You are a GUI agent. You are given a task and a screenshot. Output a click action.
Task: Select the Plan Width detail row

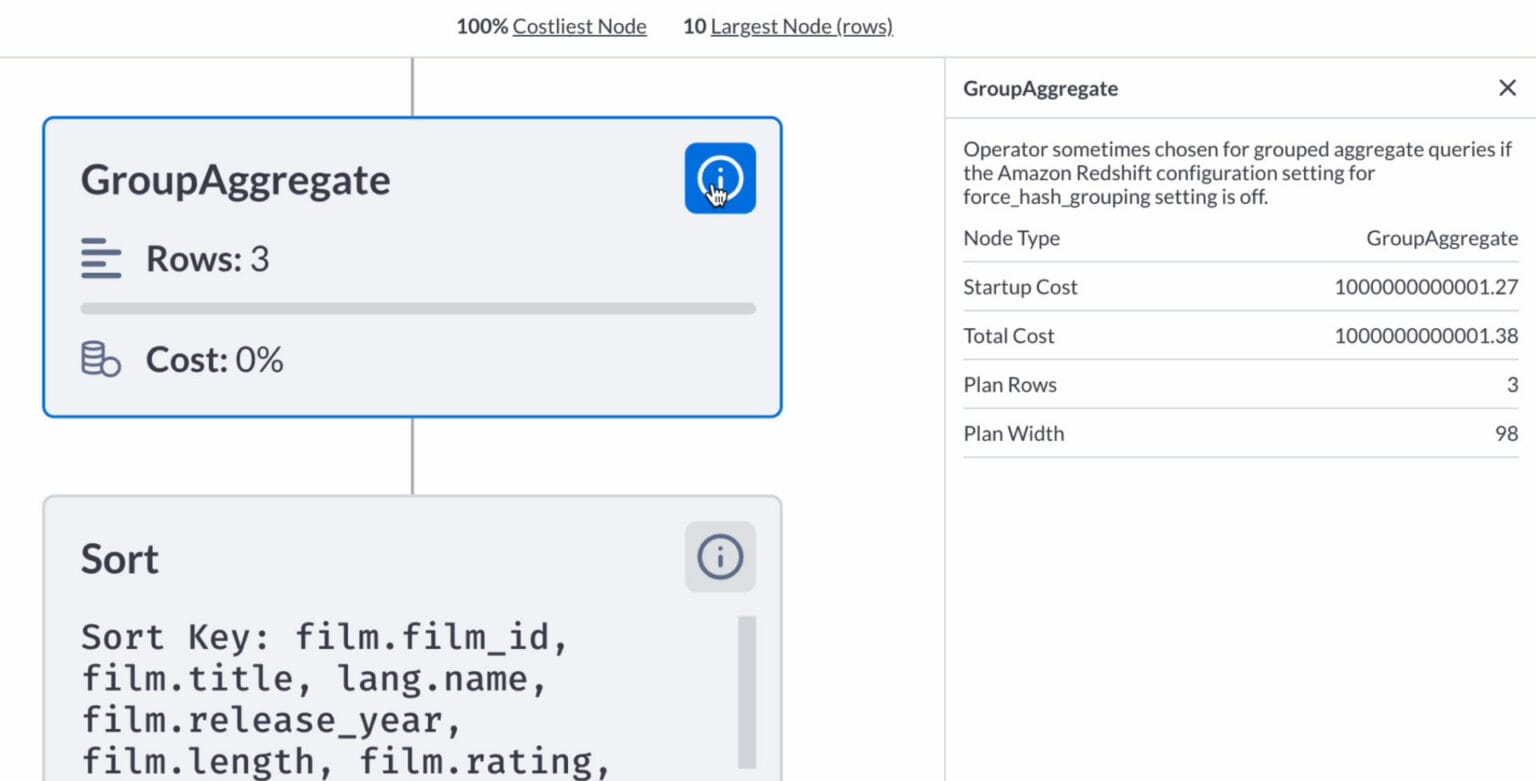click(1240, 434)
